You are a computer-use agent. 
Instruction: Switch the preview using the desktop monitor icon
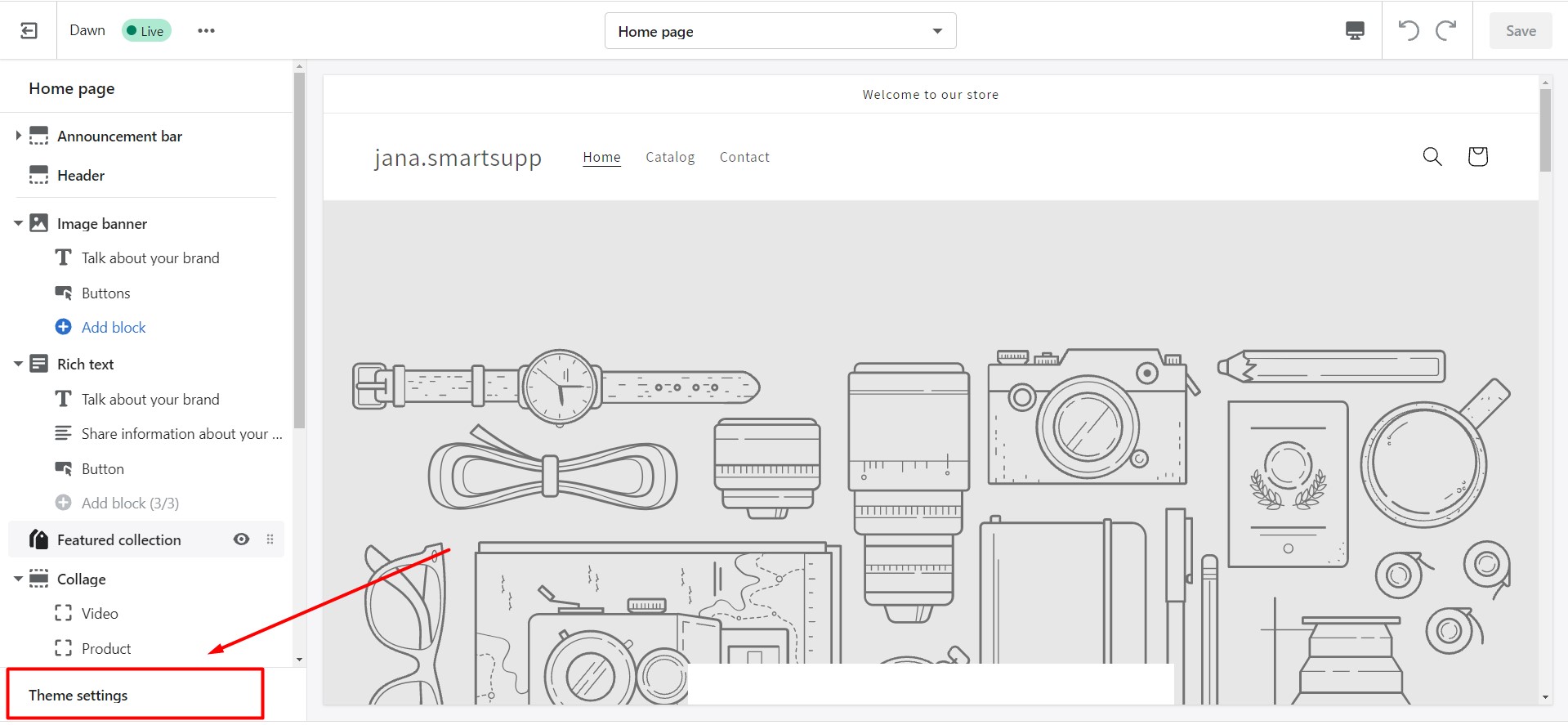tap(1355, 31)
